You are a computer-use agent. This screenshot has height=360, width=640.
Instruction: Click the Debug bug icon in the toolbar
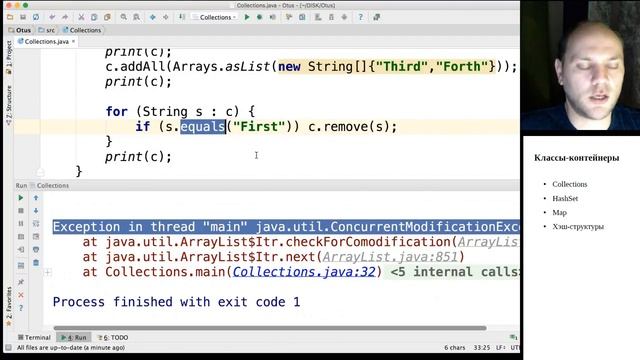coord(259,17)
